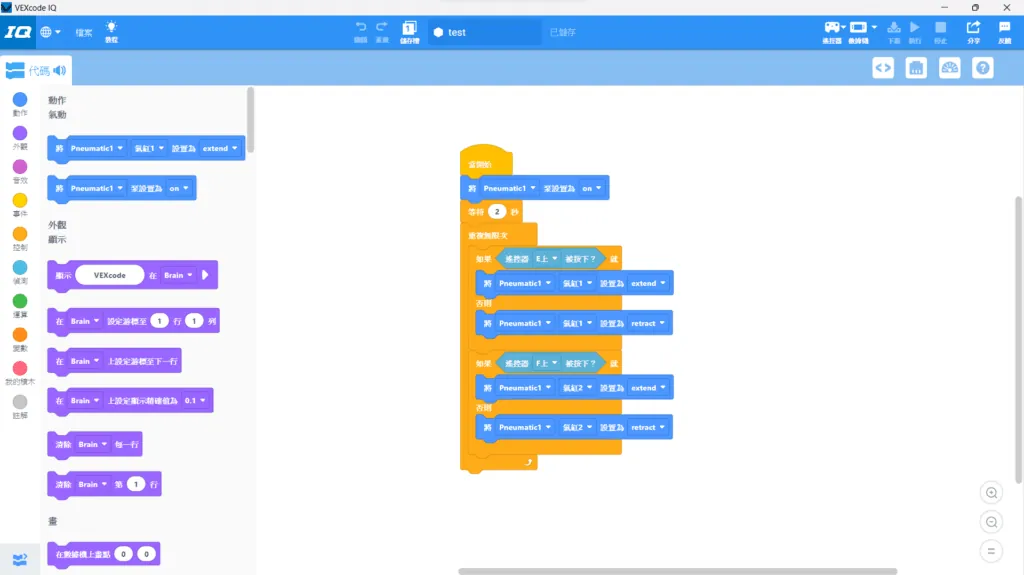1024x575 pixels.
Task: Open Pneumatic1 dropdown in palette cylinder block
Action: [x=97, y=148]
